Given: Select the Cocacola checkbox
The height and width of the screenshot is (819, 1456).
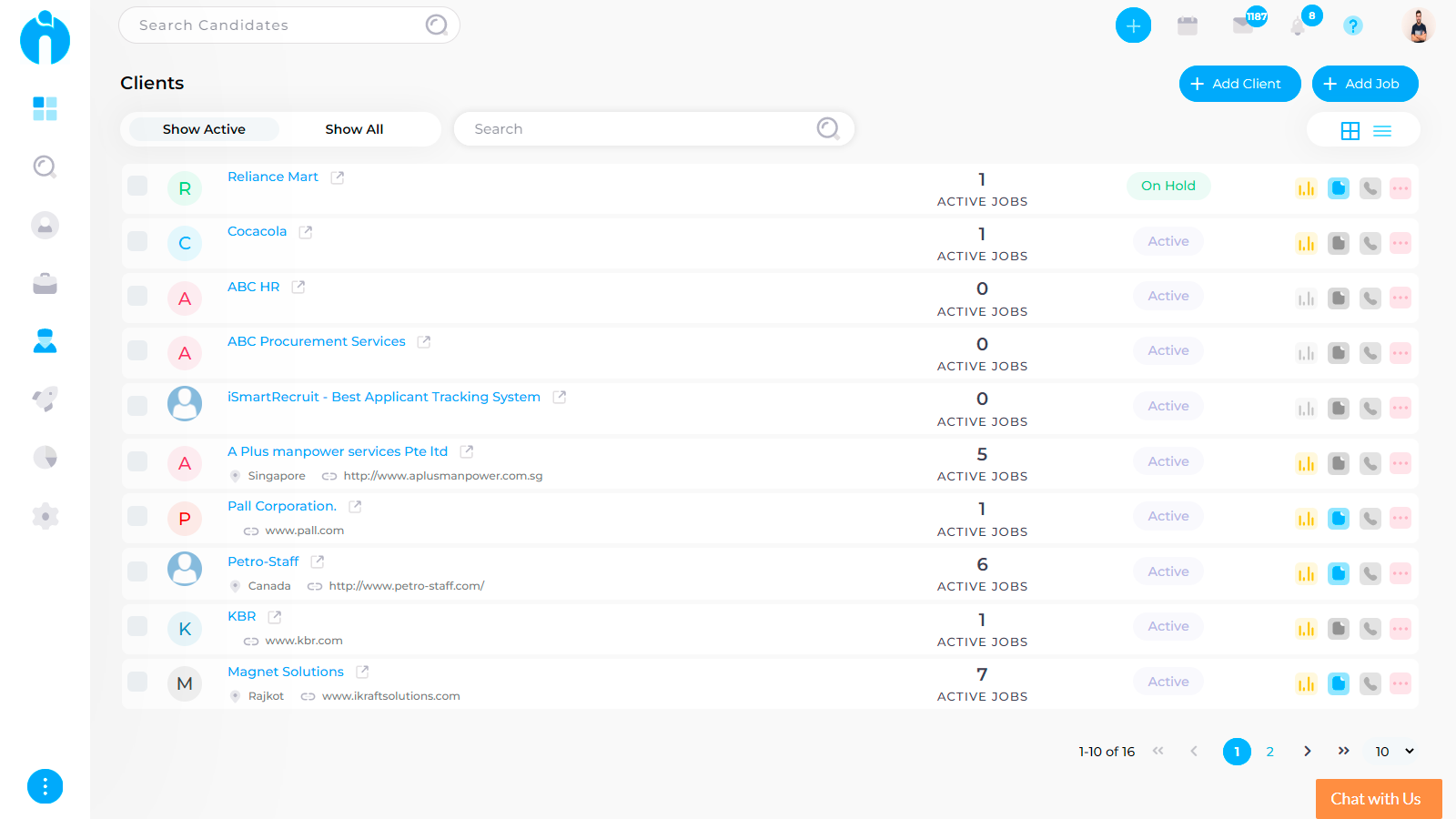Looking at the screenshot, I should 137,240.
